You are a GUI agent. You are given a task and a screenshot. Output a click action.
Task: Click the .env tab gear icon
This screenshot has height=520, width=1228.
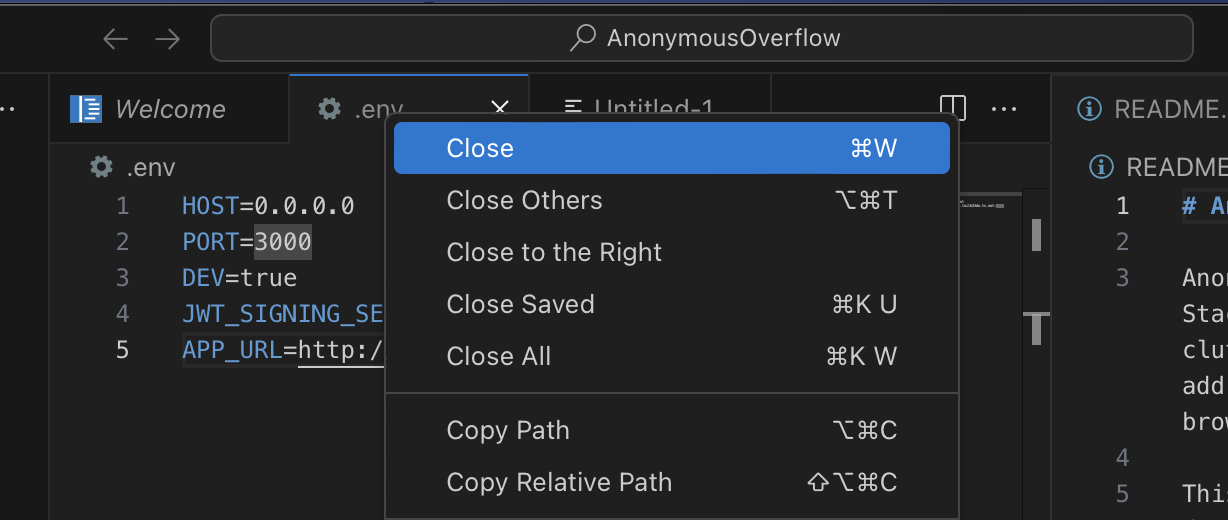329,108
